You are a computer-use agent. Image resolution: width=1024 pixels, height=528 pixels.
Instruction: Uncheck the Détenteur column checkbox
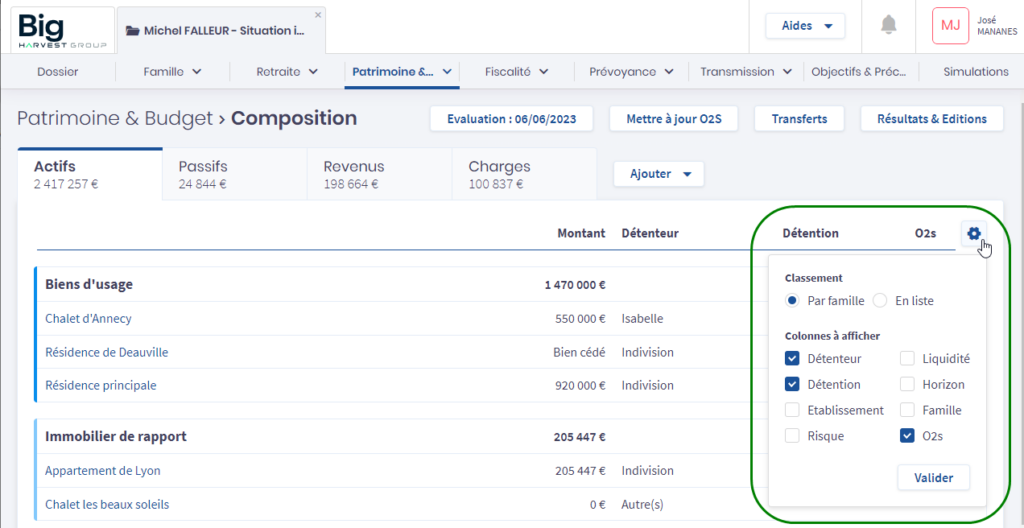(792, 358)
